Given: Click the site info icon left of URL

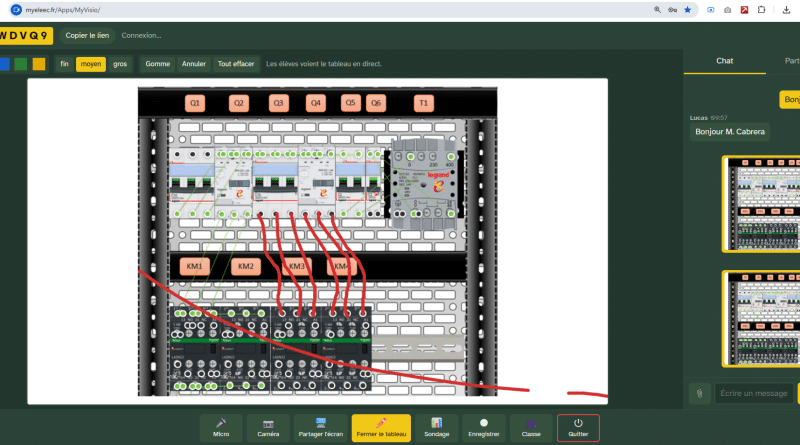Looking at the screenshot, I should 16,10.
